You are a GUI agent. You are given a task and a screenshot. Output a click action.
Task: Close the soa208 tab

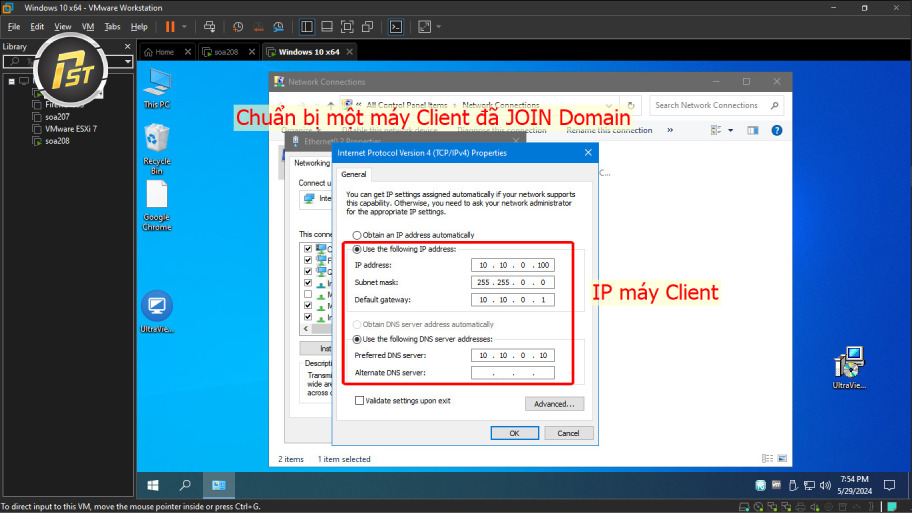[252, 52]
